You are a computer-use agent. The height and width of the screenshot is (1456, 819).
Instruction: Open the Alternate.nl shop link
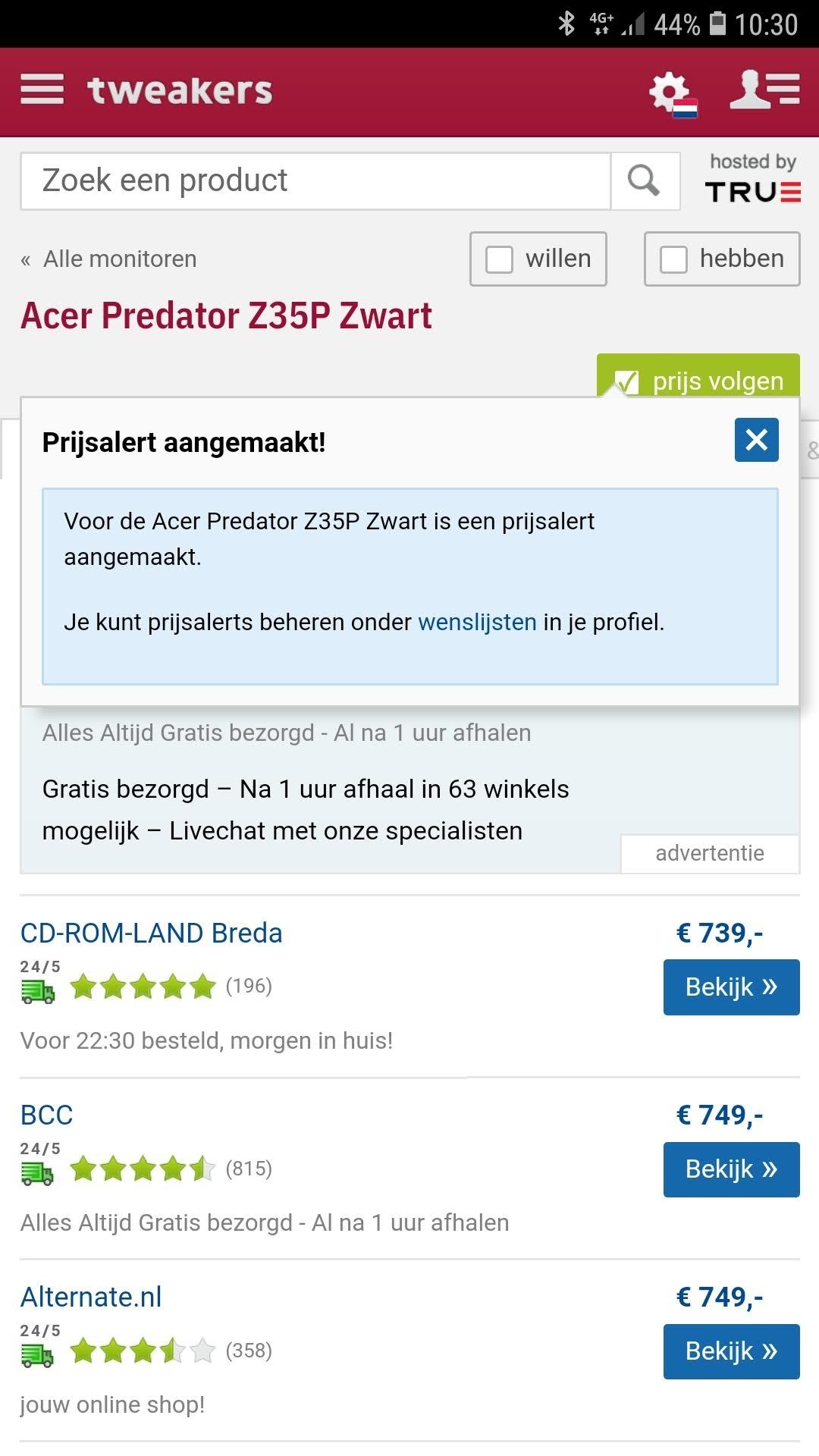point(91,1298)
